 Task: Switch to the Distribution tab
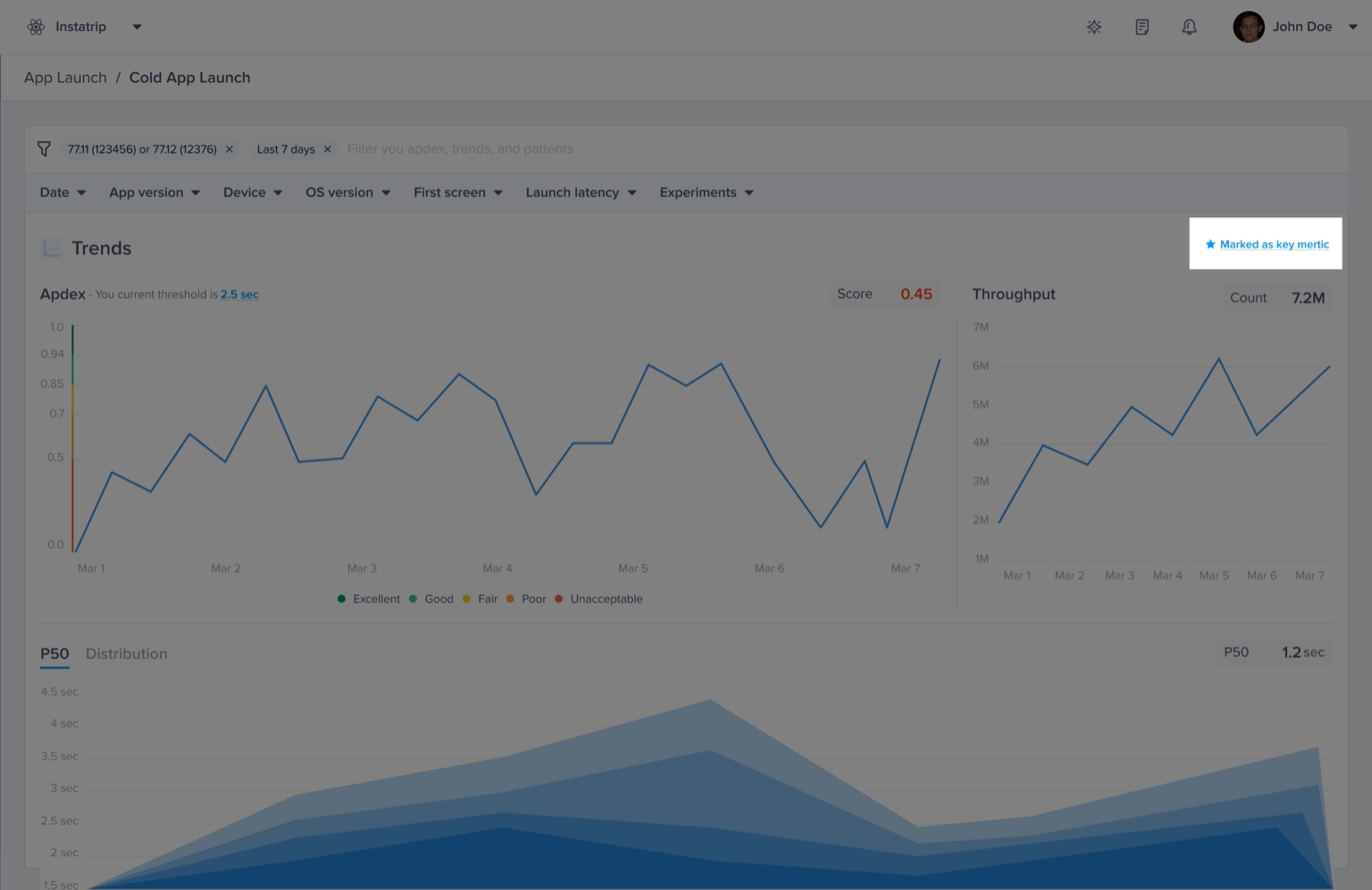click(126, 654)
